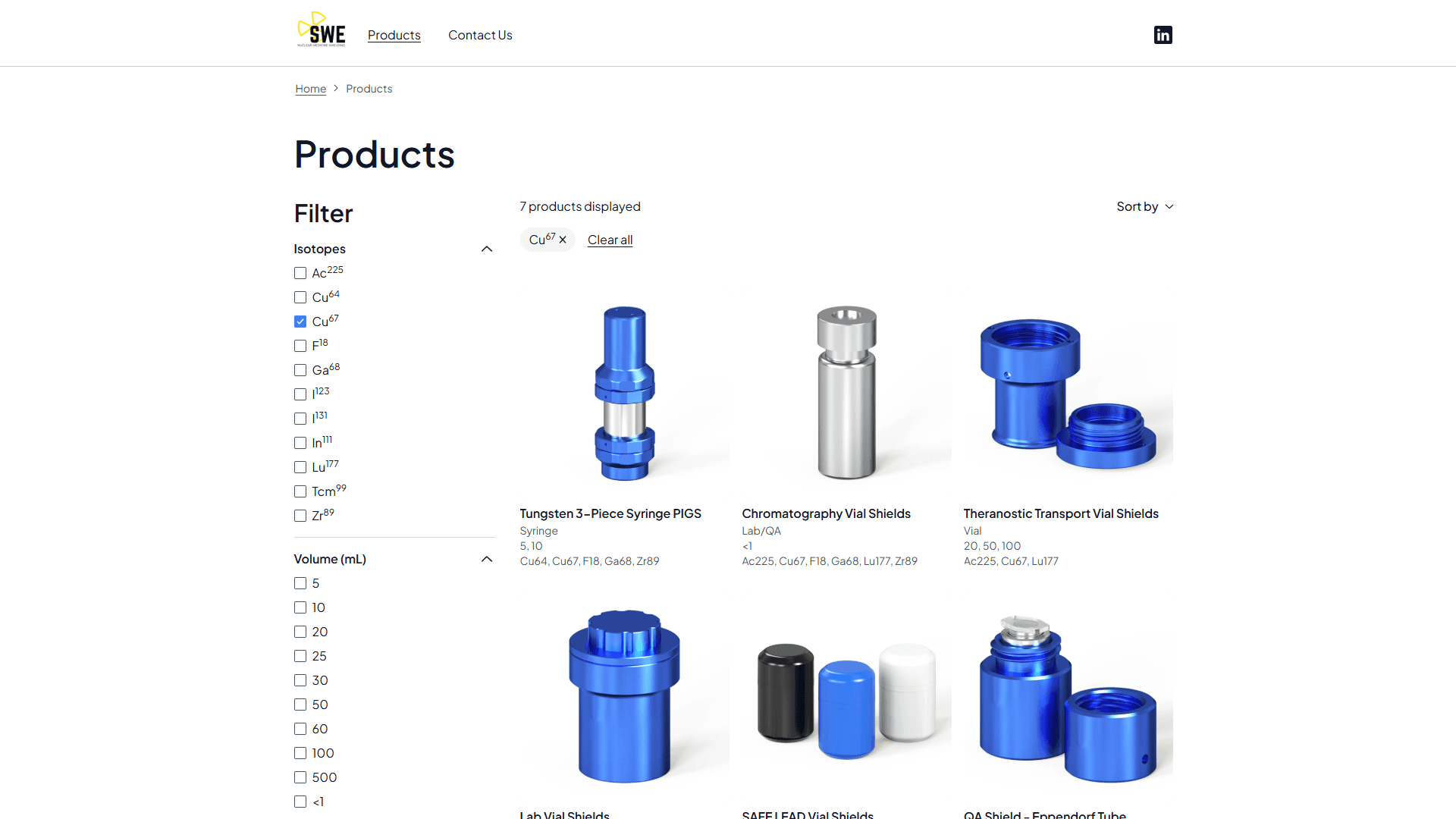Viewport: 1456px width, 819px height.
Task: Enable the Ac225 isotope filter
Action: click(x=300, y=273)
